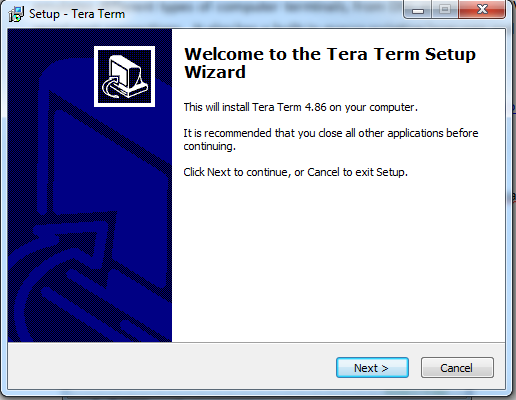516x400 pixels.
Task: Click the gray footer panel left of Next
Action: pos(170,366)
